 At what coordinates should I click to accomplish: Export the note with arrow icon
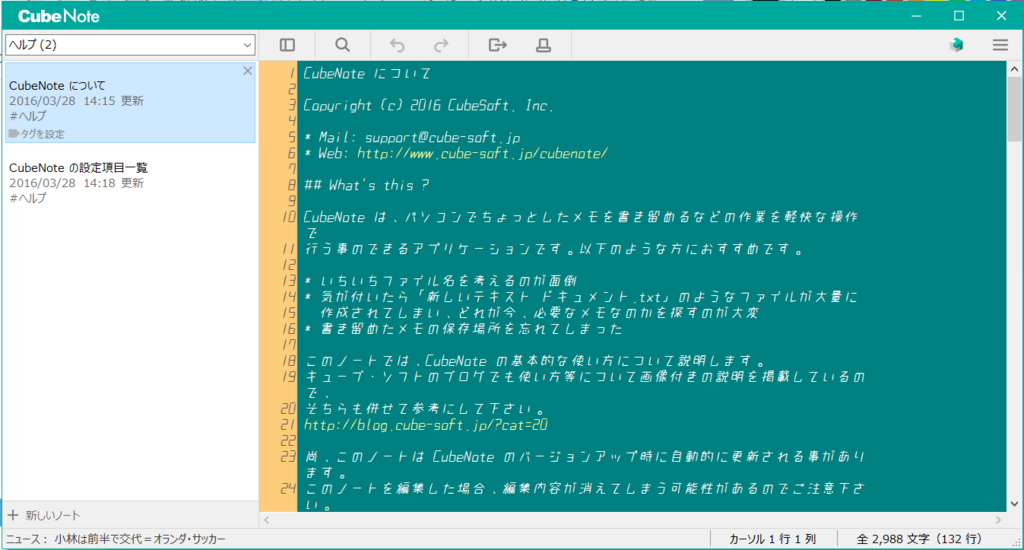tap(498, 45)
